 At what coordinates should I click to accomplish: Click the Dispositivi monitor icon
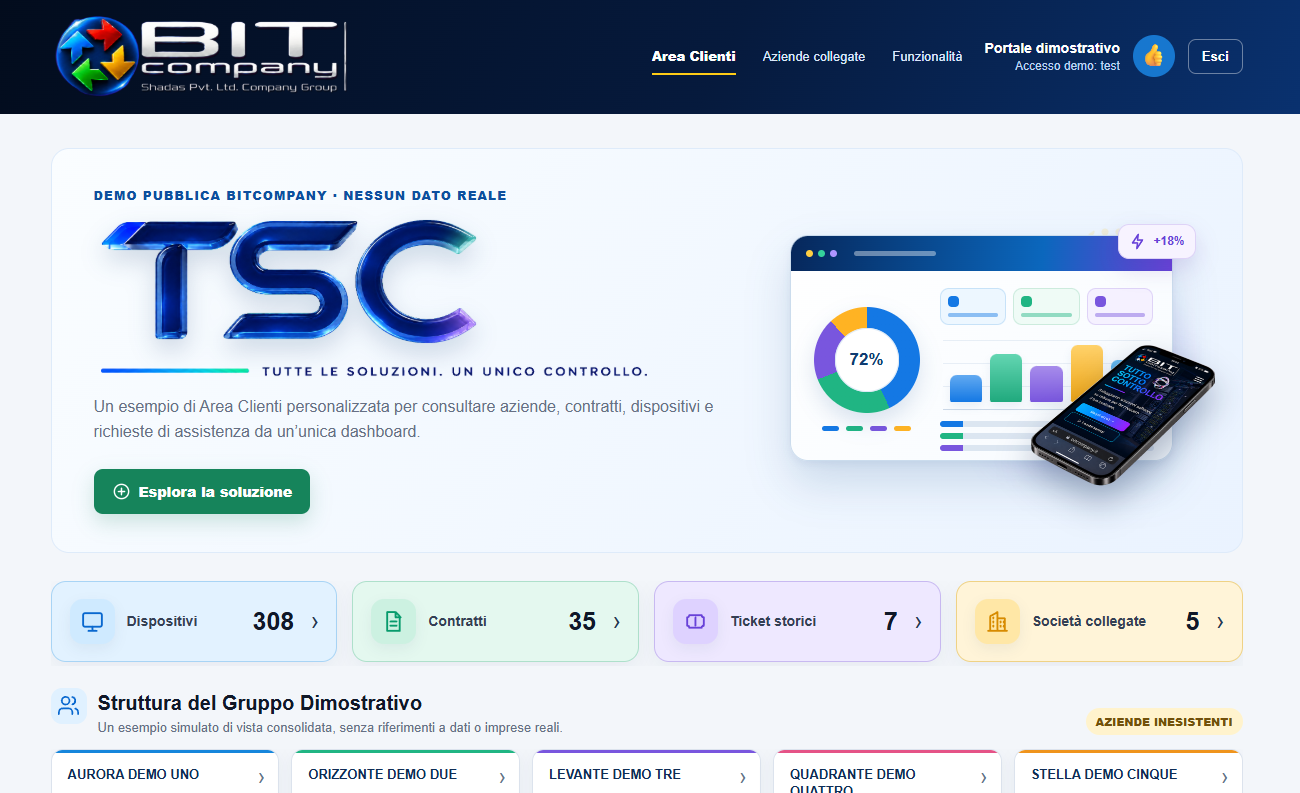pyautogui.click(x=93, y=622)
